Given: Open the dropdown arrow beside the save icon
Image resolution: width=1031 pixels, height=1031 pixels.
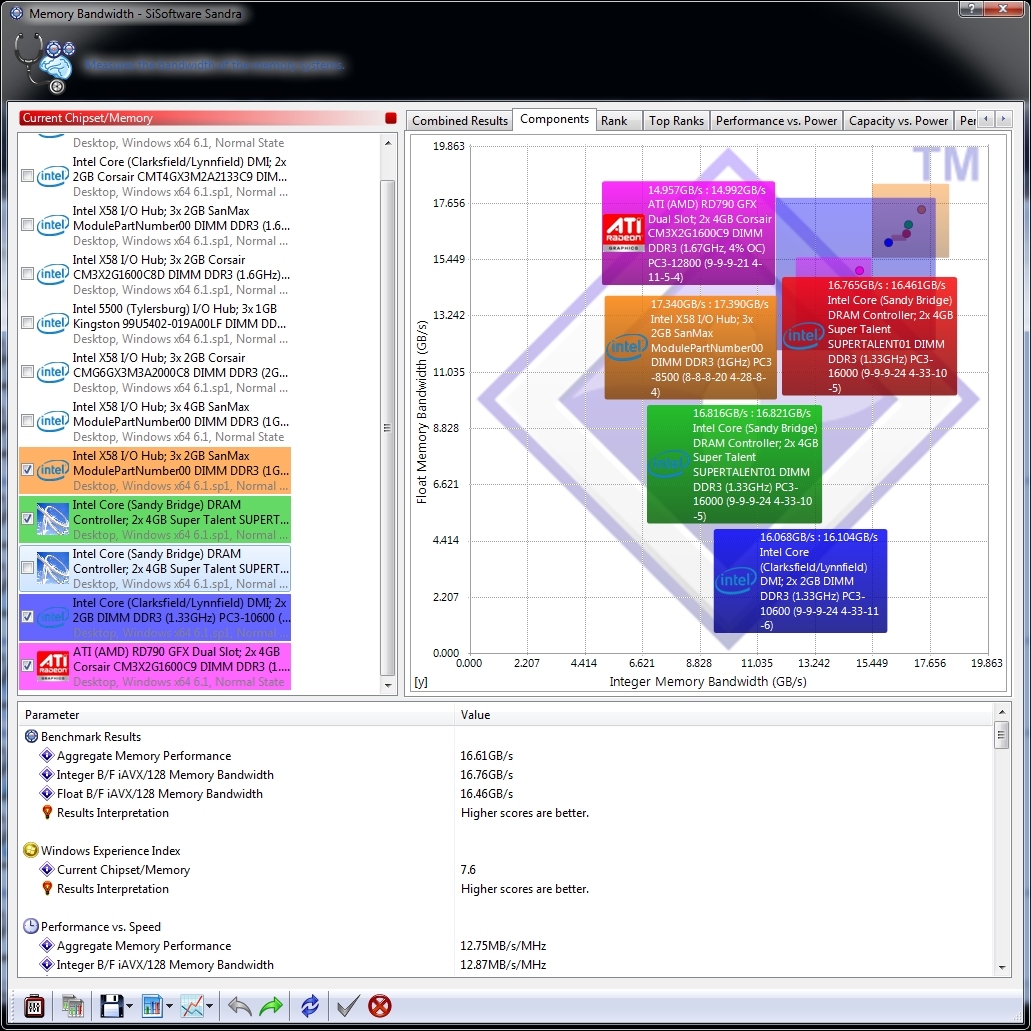Looking at the screenshot, I should (129, 1007).
